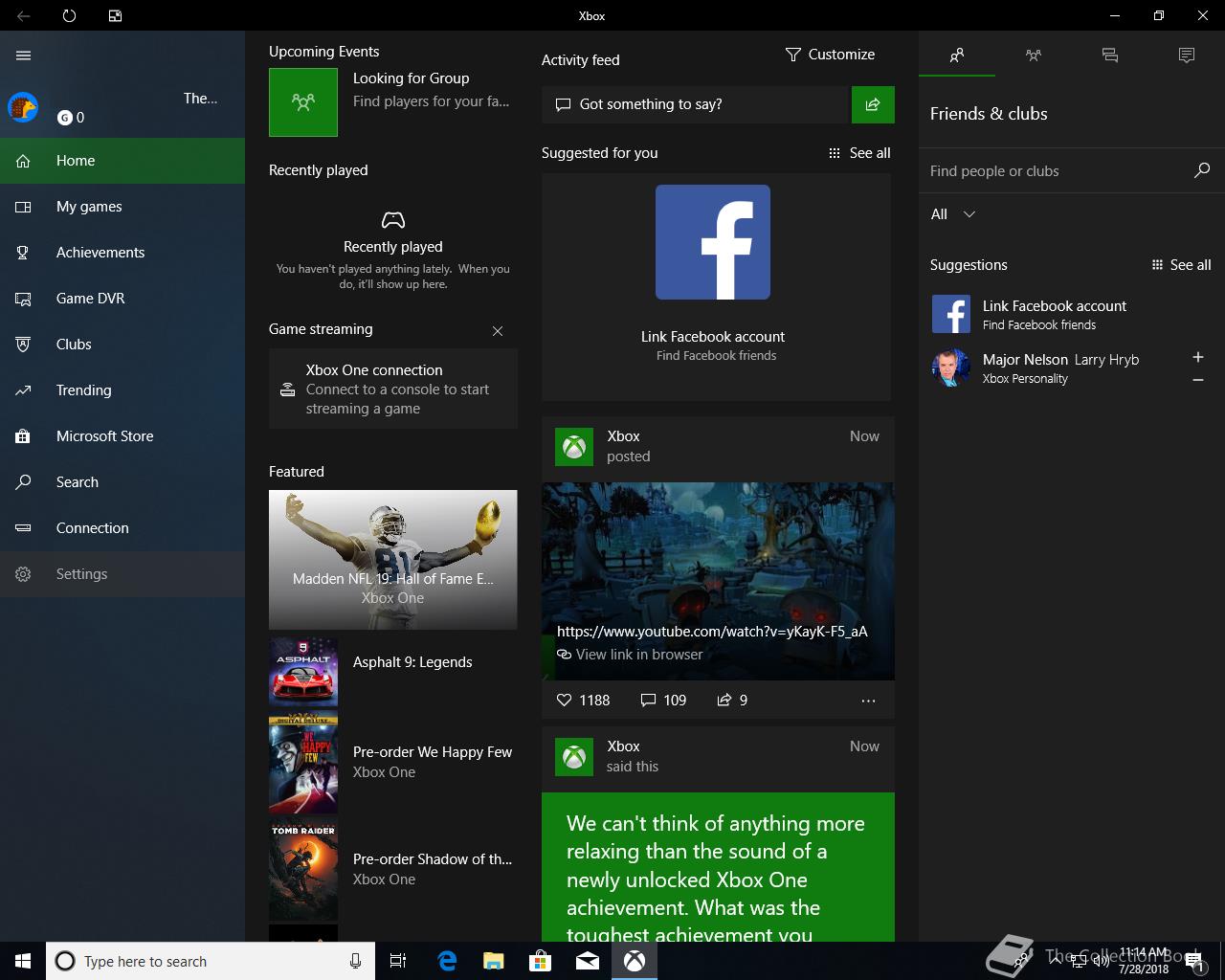This screenshot has height=980, width=1225.
Task: Open My games section
Action: (122, 207)
